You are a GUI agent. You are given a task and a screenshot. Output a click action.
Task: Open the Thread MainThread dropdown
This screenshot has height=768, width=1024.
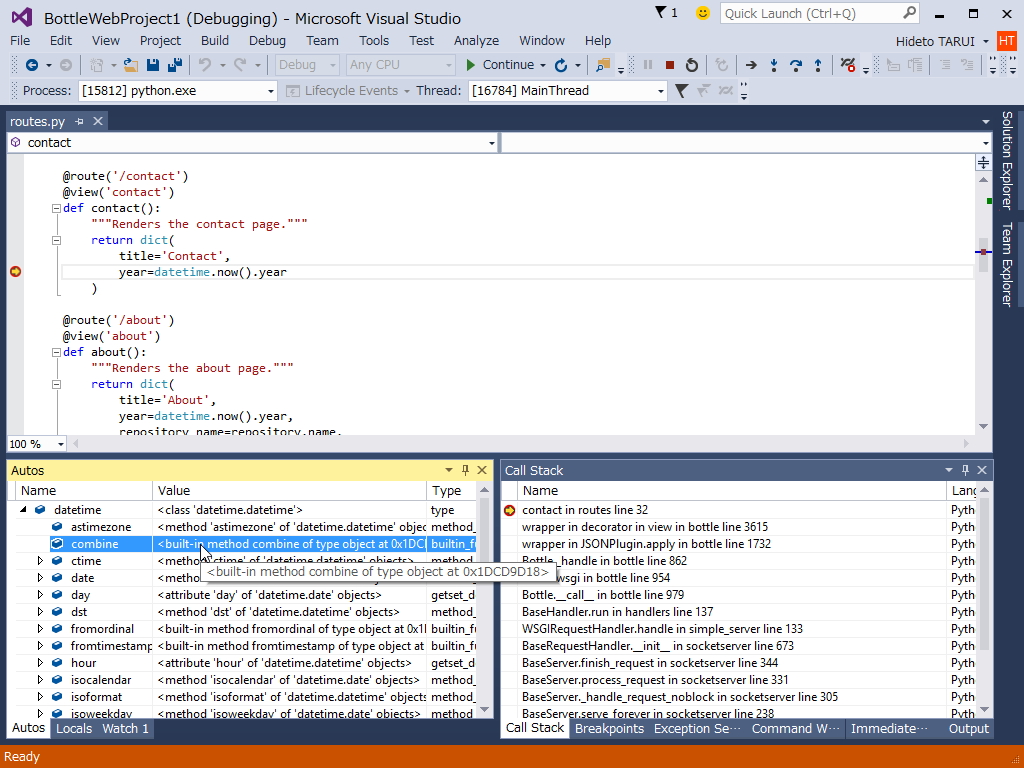660,91
